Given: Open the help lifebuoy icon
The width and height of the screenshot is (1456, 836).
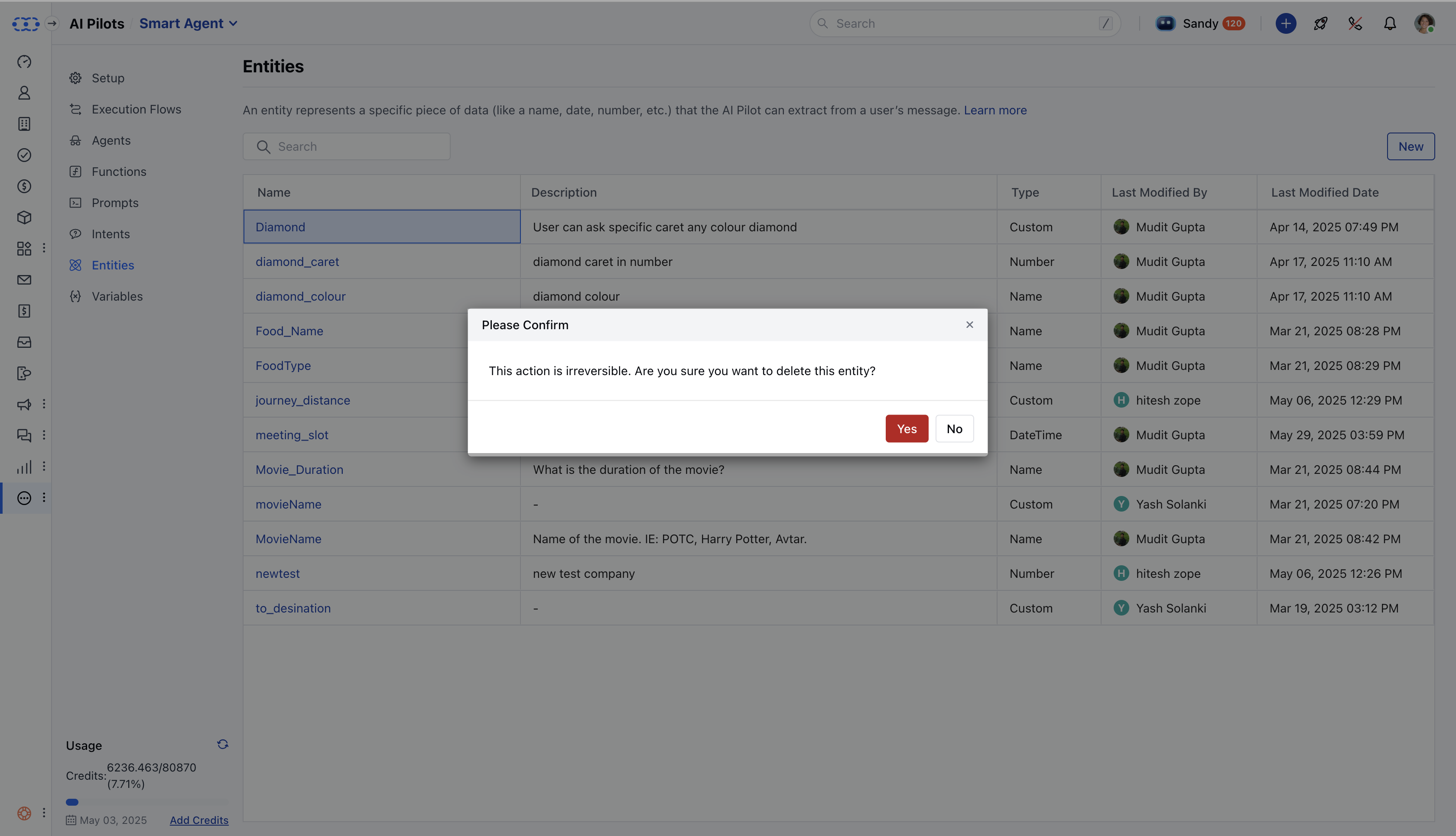Looking at the screenshot, I should 24,813.
